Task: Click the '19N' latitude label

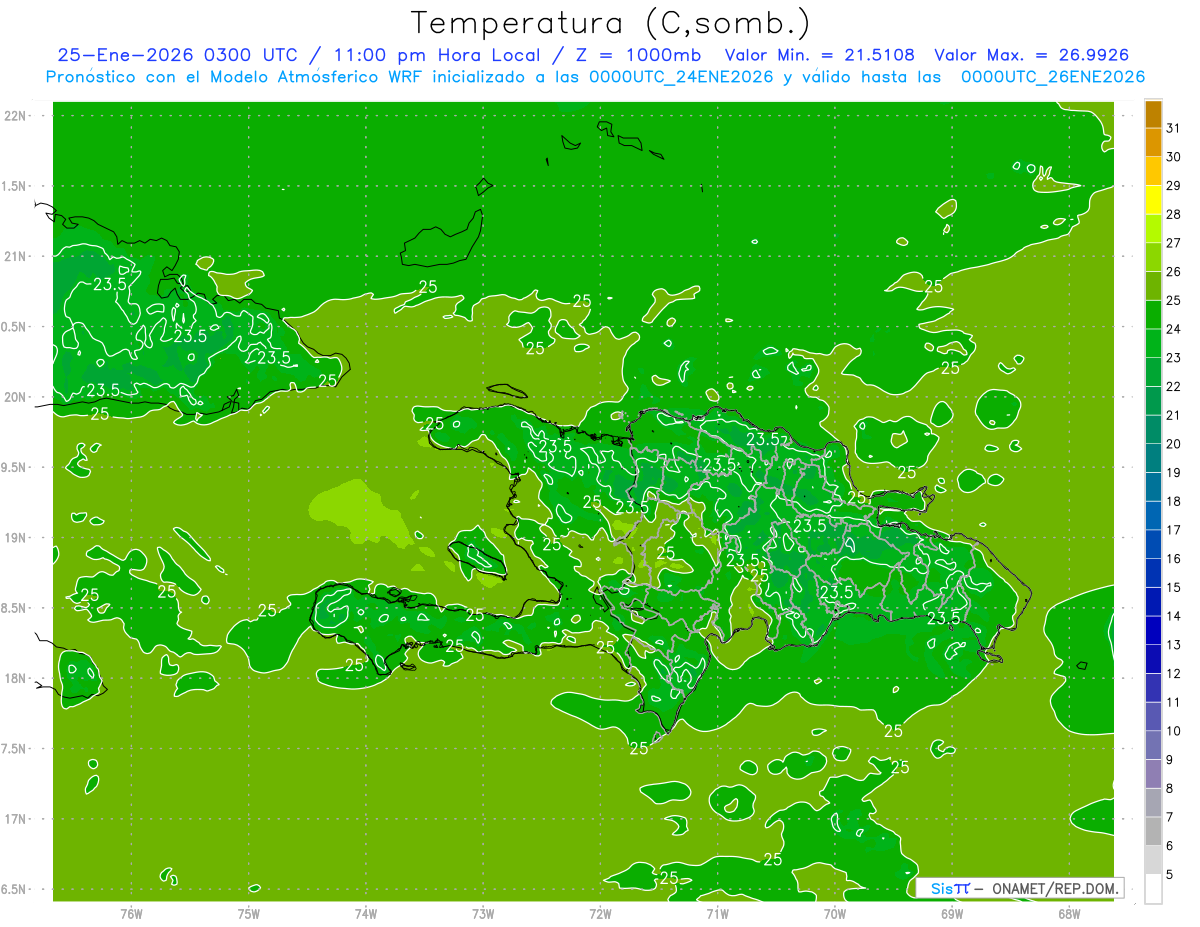Action: tap(15, 538)
